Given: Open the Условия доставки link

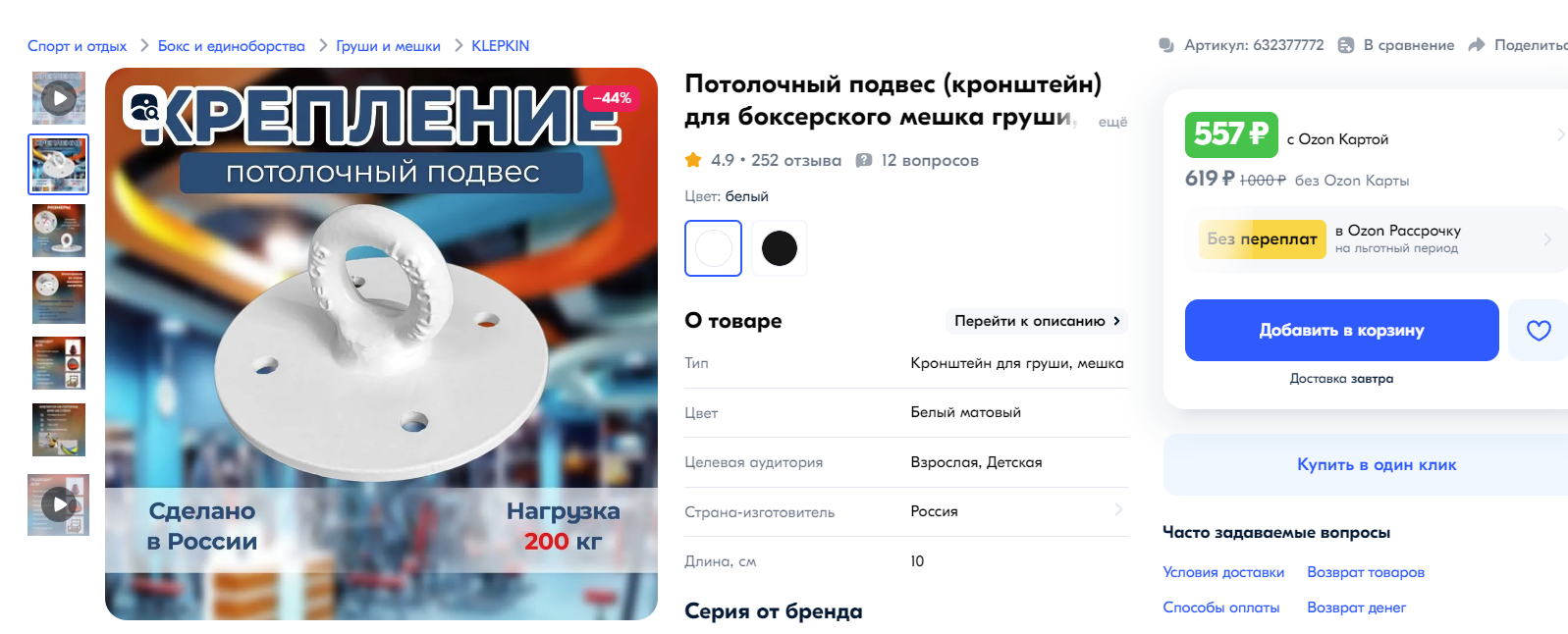Looking at the screenshot, I should [x=1223, y=572].
